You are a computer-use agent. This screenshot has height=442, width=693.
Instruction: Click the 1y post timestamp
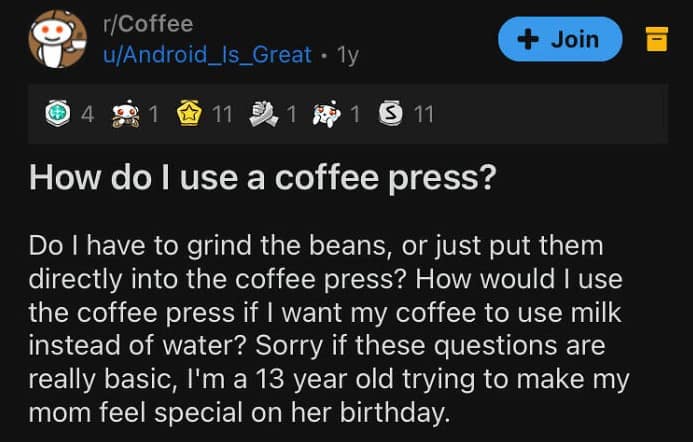tap(348, 54)
